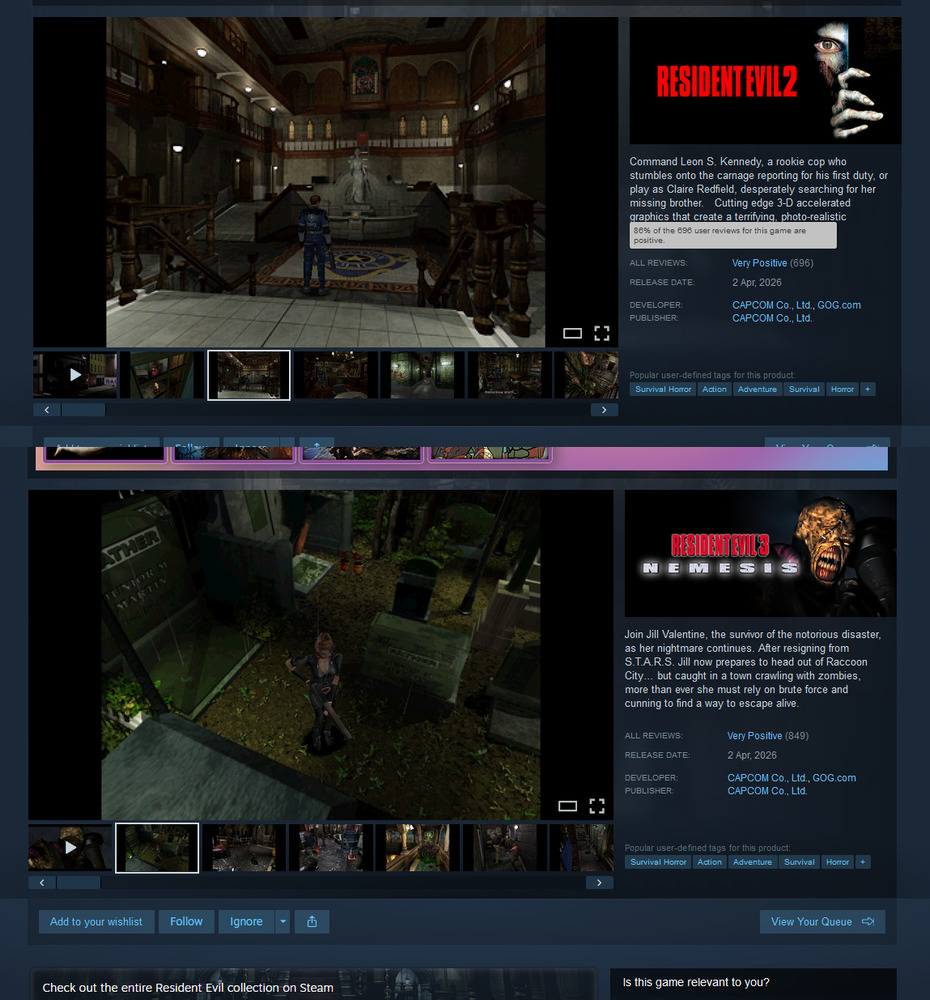Expand the Ignore options dropdown arrow
This screenshot has height=1000, width=930.
(283, 922)
